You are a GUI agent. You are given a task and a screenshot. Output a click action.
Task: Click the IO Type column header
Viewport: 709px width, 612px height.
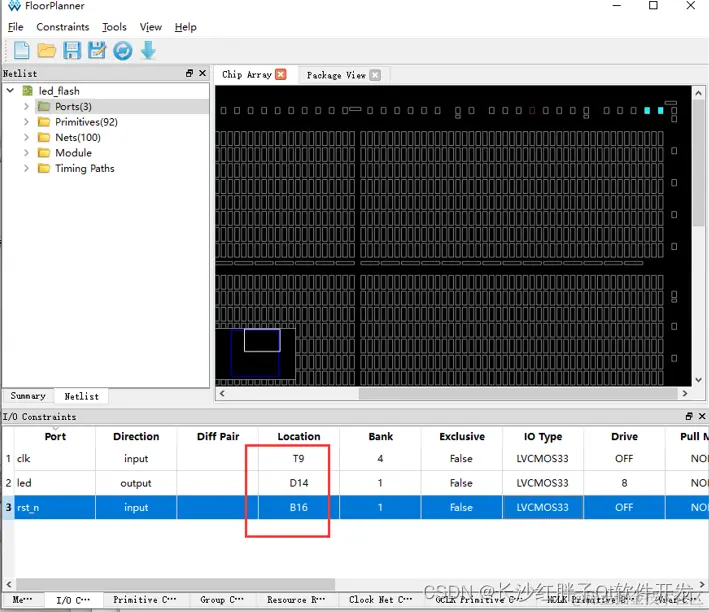543,436
